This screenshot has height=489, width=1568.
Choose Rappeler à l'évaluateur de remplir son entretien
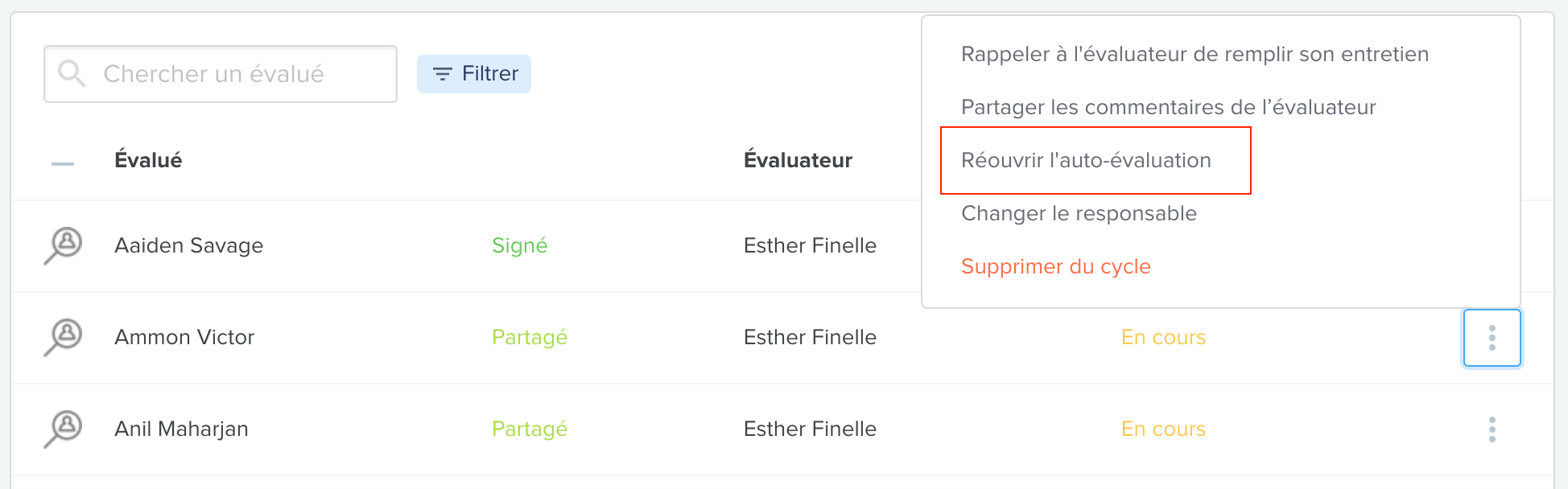coord(1195,54)
